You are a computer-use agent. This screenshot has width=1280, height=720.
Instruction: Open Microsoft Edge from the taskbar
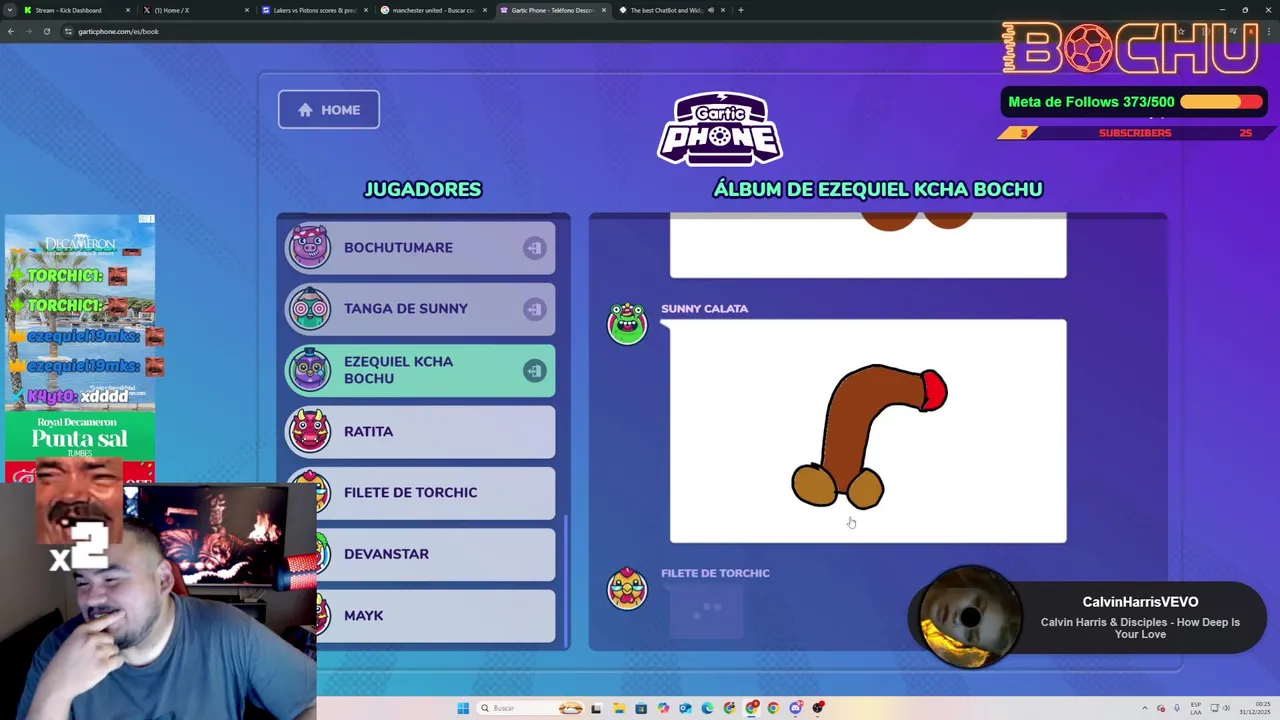coord(707,708)
